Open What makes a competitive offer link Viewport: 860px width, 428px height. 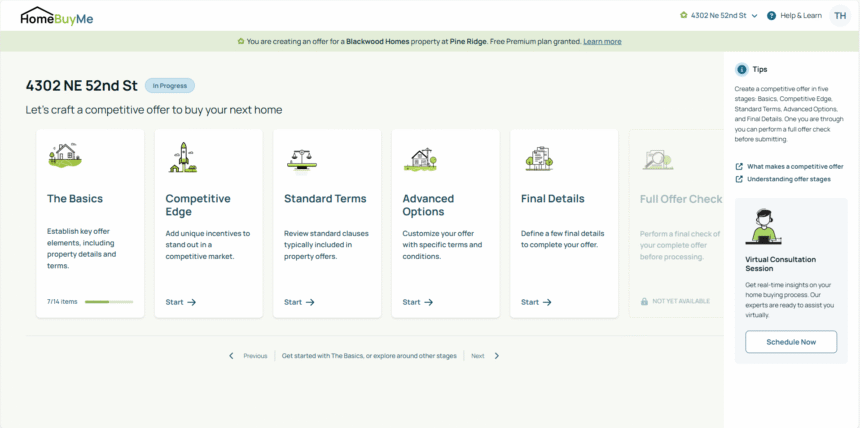795,166
